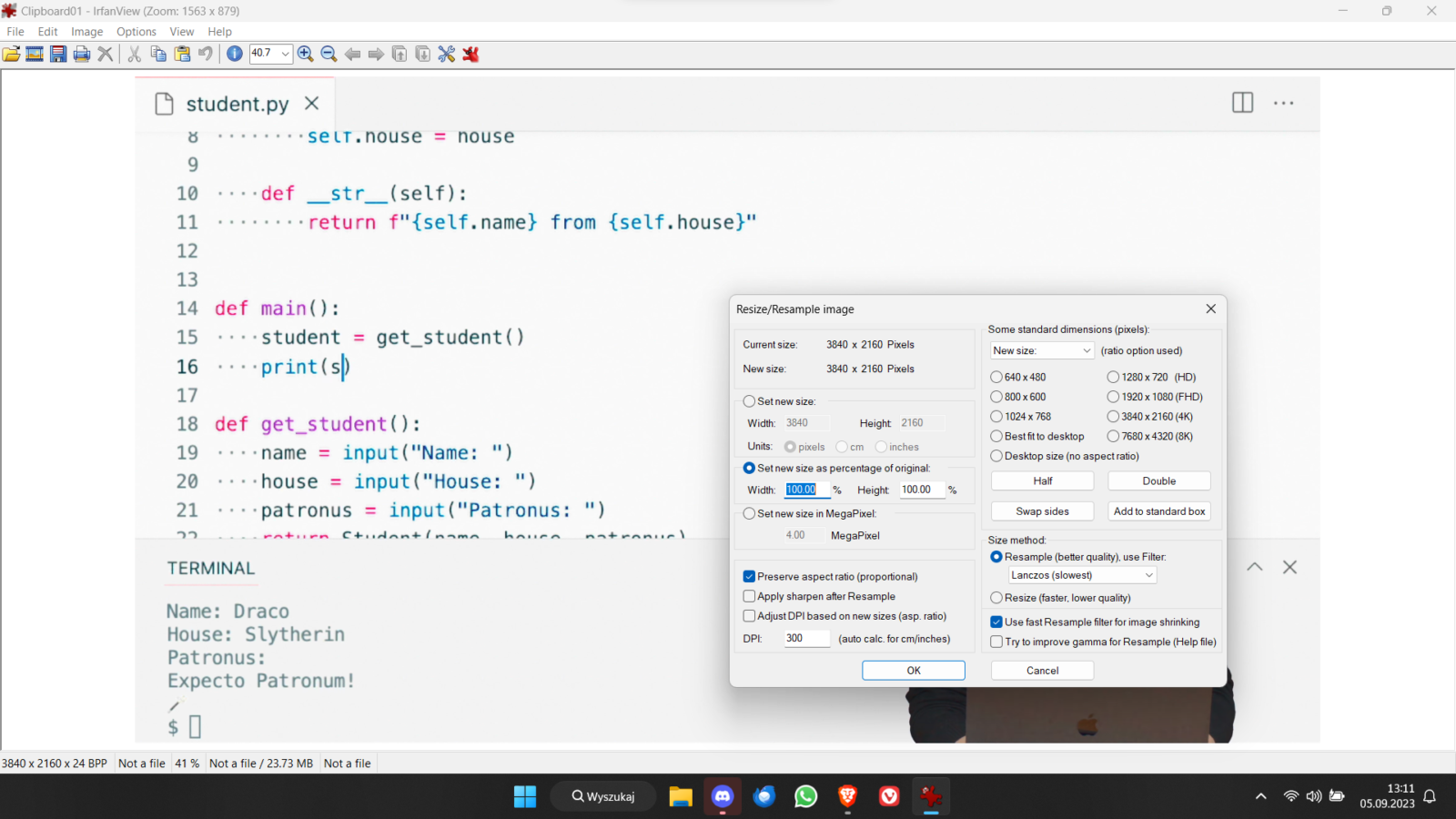Open the Image menu

pyautogui.click(x=86, y=32)
